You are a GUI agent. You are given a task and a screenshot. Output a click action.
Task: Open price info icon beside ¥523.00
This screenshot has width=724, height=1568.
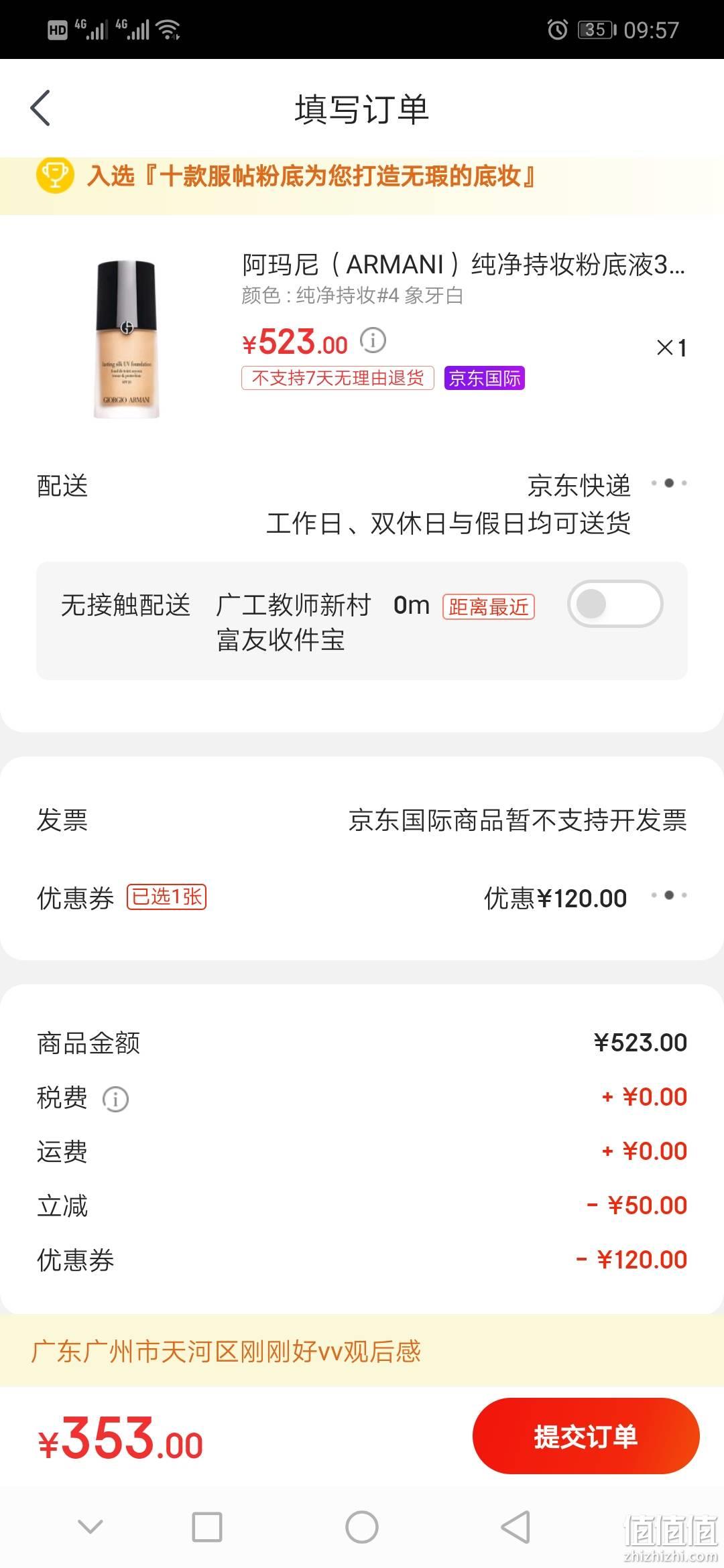[x=373, y=340]
